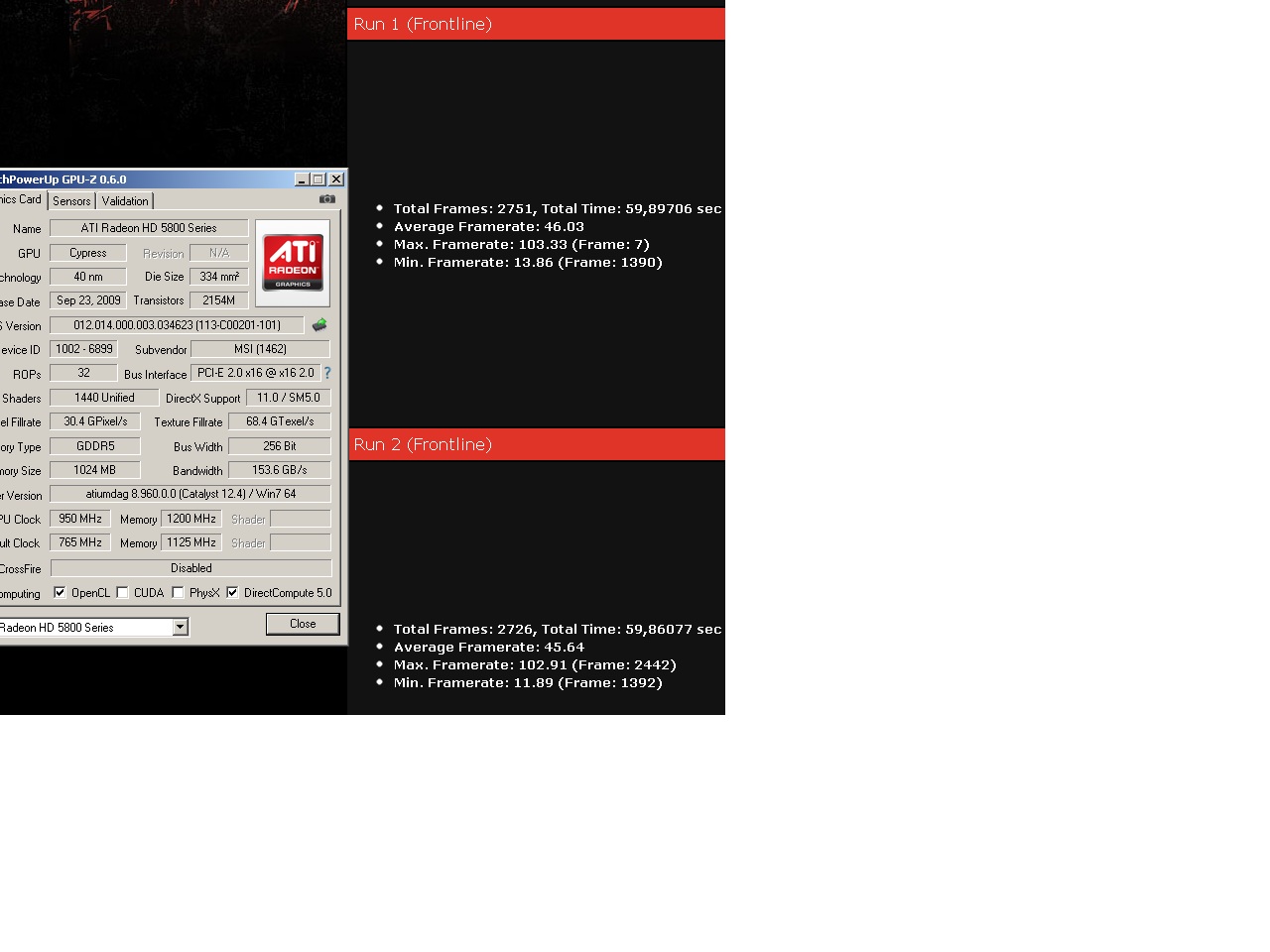
Task: Click the BIOS save chip icon
Action: tap(319, 325)
